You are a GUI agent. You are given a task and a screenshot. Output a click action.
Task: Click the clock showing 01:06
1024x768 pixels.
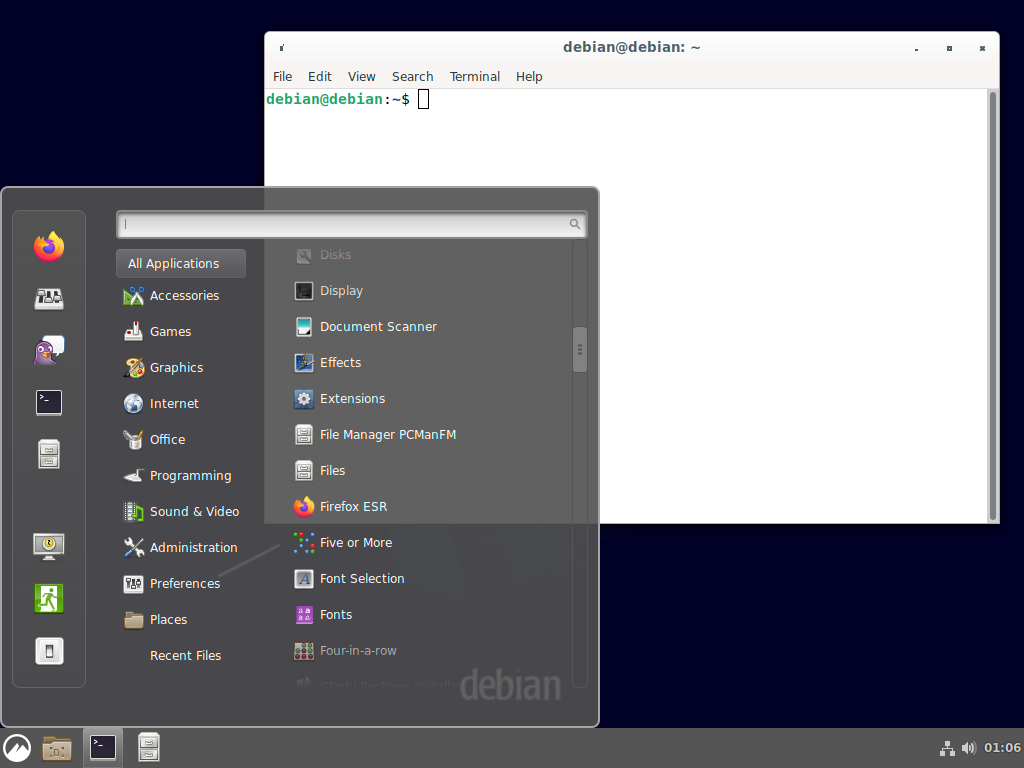[x=1001, y=747]
